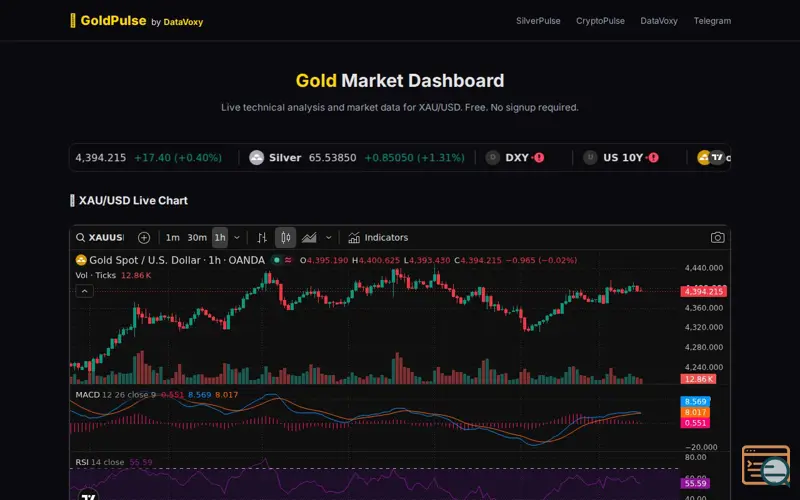The height and width of the screenshot is (500, 800).
Task: Open the CryptoPulse link
Action: click(x=601, y=21)
